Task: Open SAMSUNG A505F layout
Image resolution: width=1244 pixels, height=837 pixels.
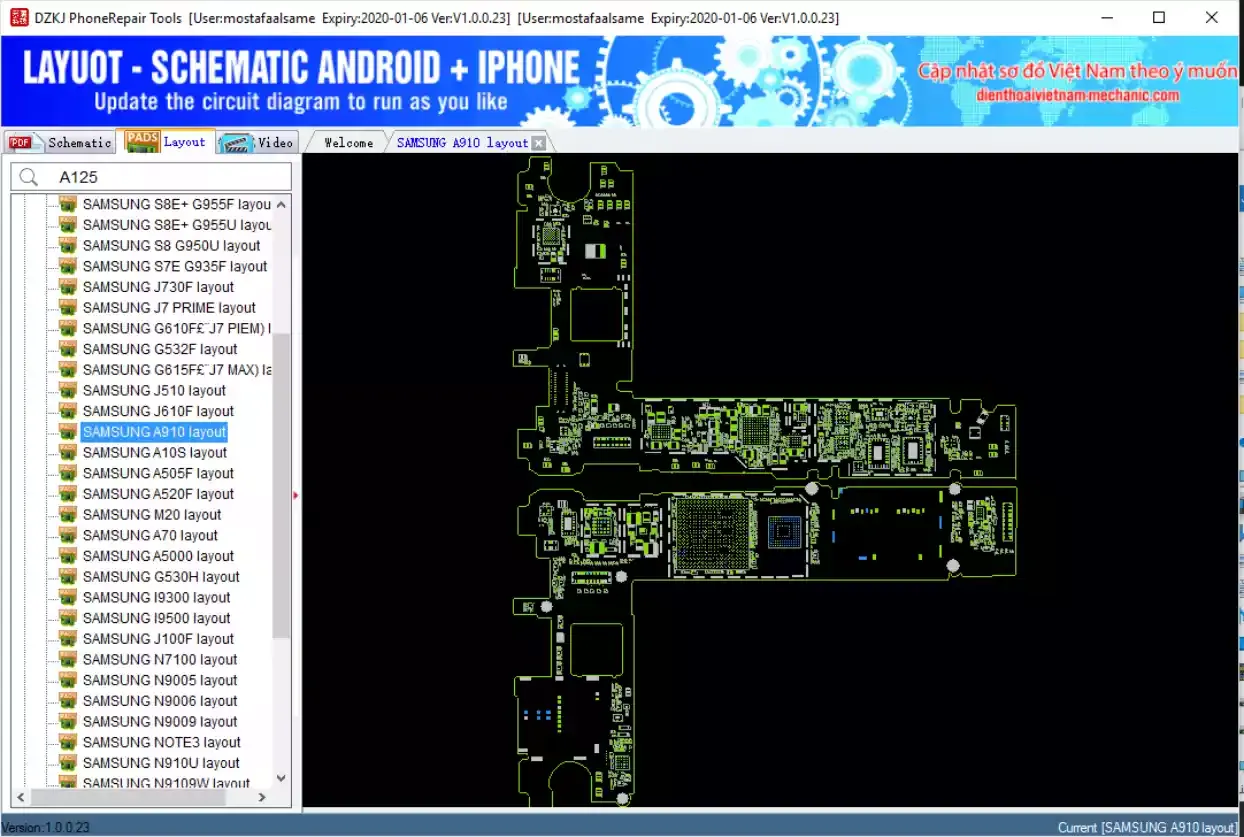Action: tap(158, 473)
